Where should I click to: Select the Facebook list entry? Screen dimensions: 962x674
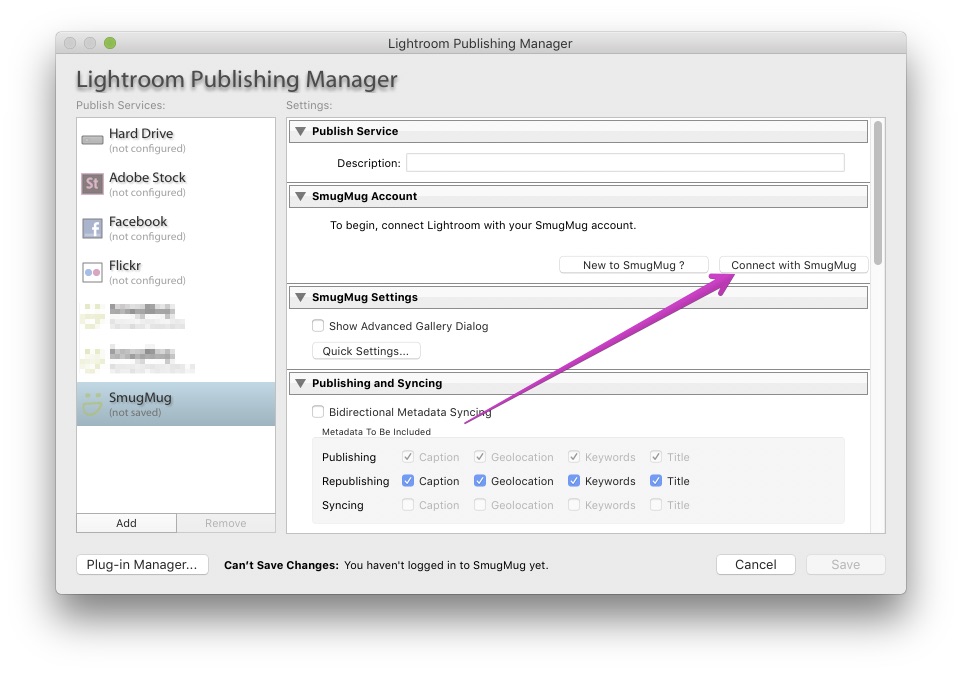(x=176, y=228)
